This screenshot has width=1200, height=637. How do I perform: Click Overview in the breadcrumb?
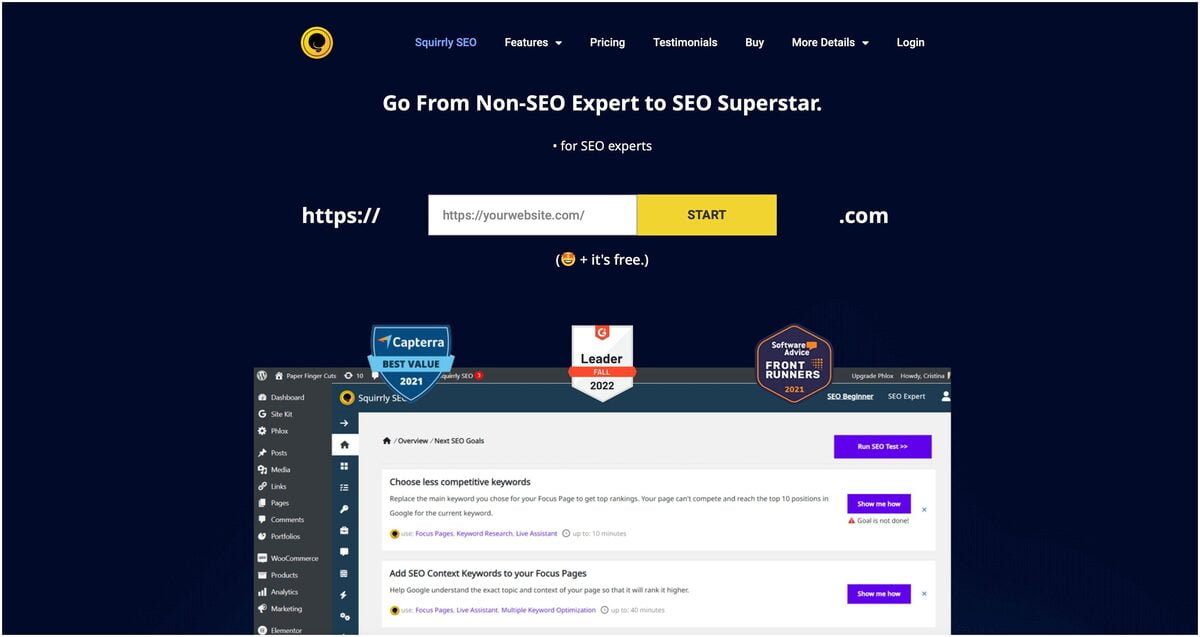click(413, 441)
